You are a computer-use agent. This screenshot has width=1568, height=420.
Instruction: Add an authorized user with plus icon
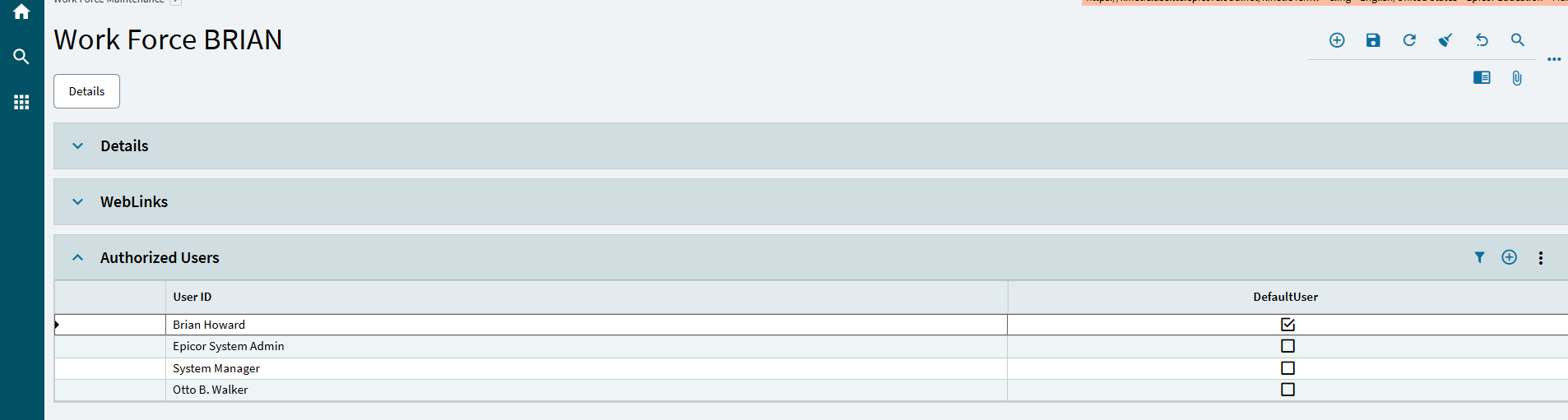(1510, 257)
